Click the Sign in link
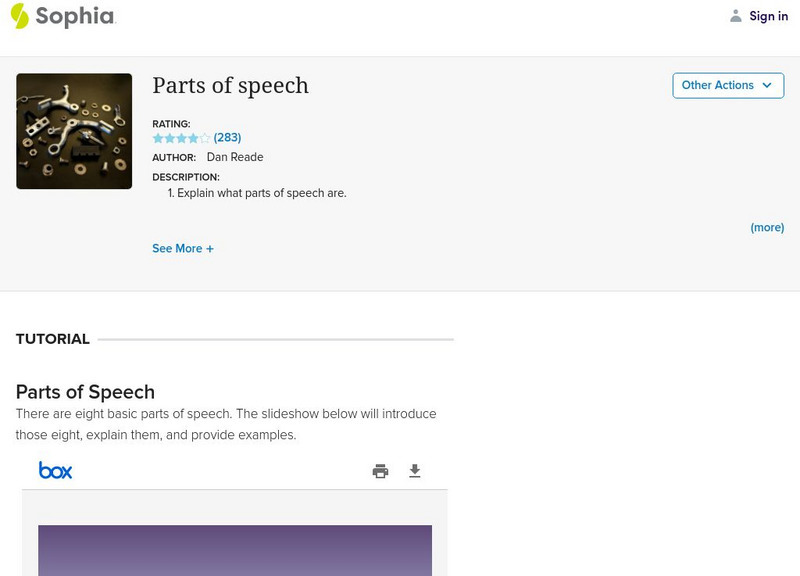The width and height of the screenshot is (800, 576). 769,16
